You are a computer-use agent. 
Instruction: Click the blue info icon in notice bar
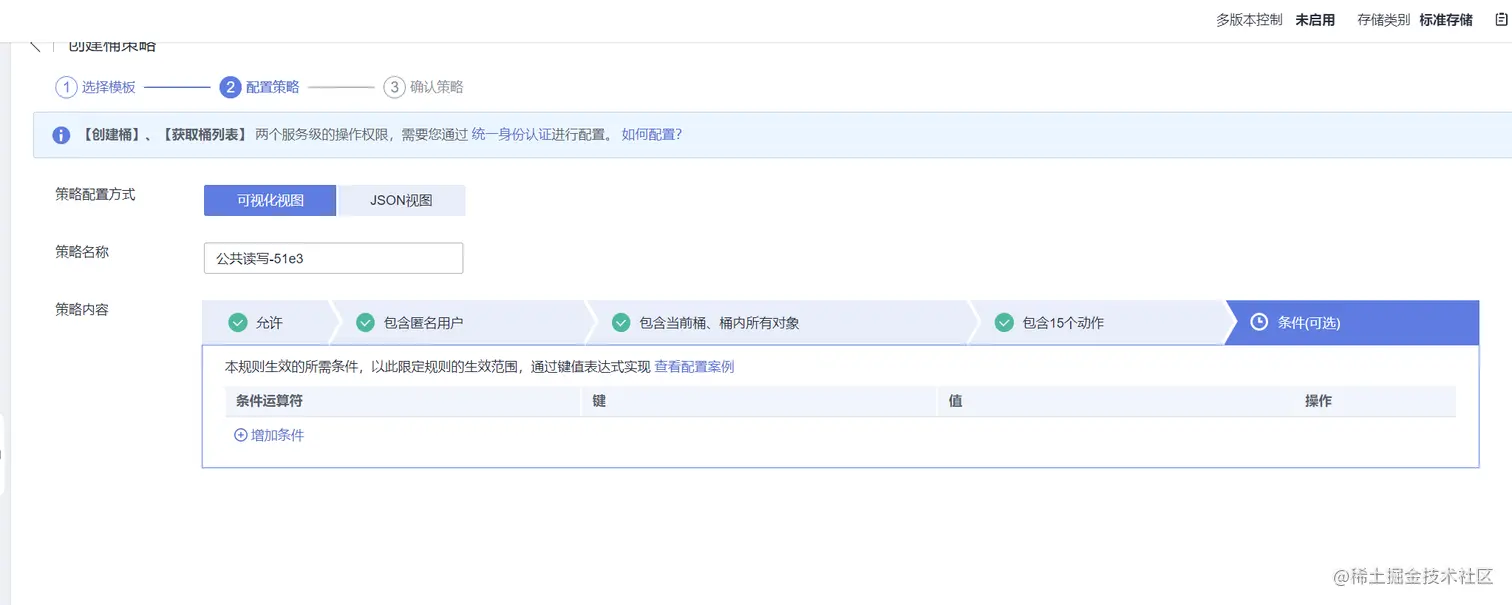pos(61,135)
